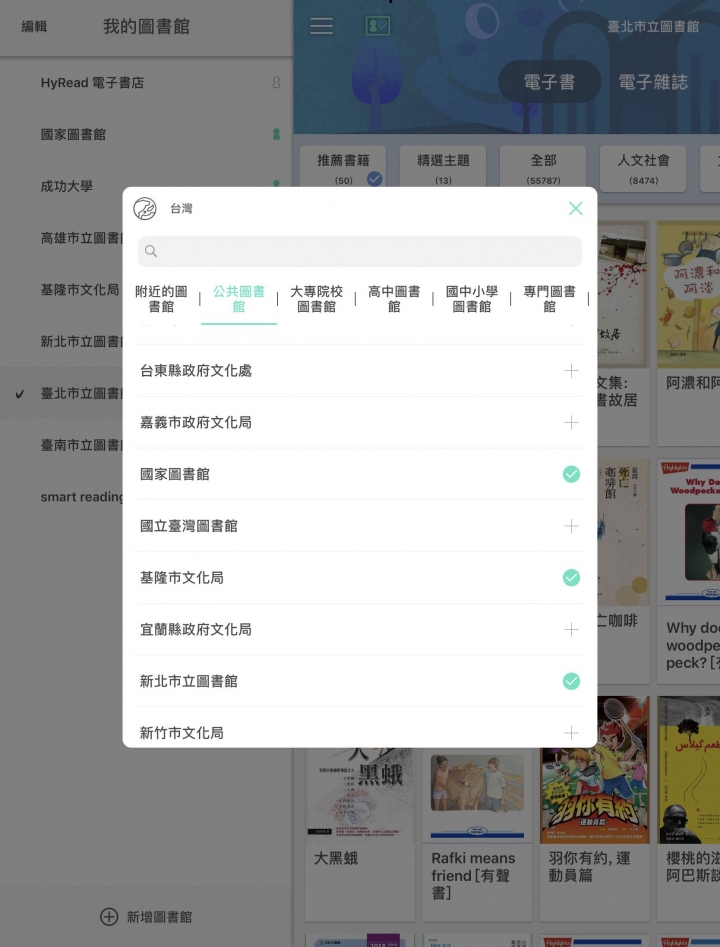The height and width of the screenshot is (947, 720).
Task: Add 宜蘭縣政府文化局 with plus icon
Action: (x=571, y=630)
